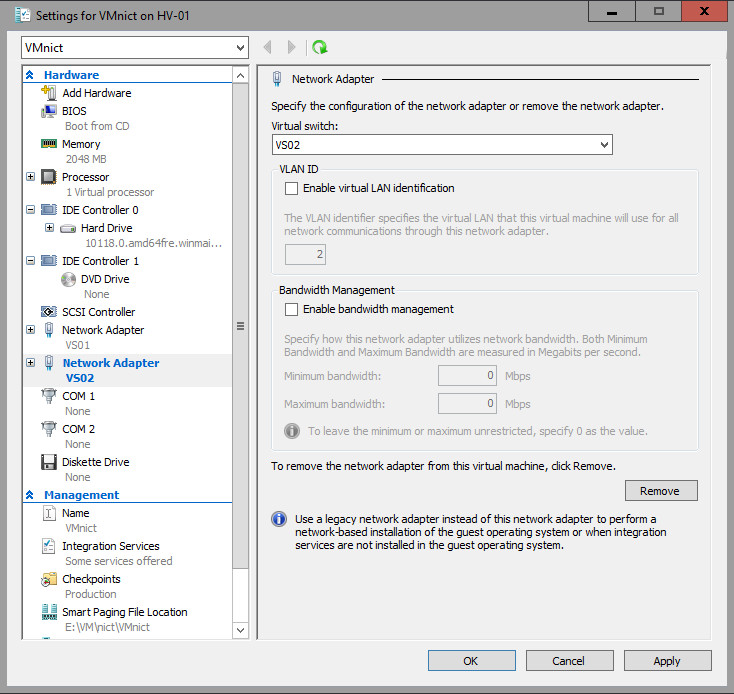Click the '2048 MB' memory value text
Viewport: 734px width, 694px height.
point(86,160)
